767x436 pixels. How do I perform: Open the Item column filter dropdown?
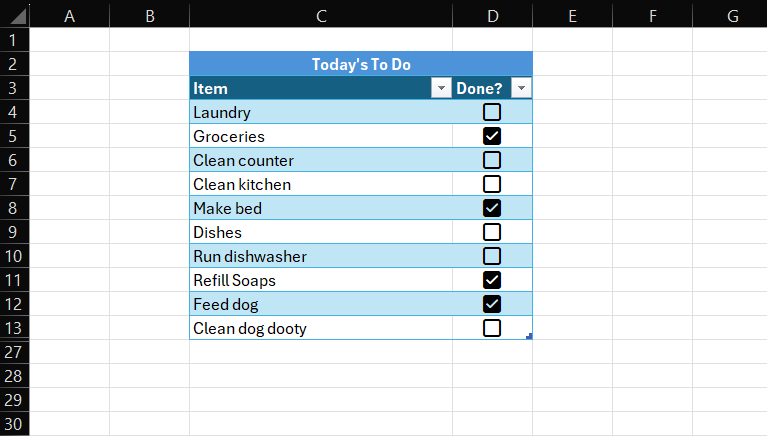click(441, 89)
